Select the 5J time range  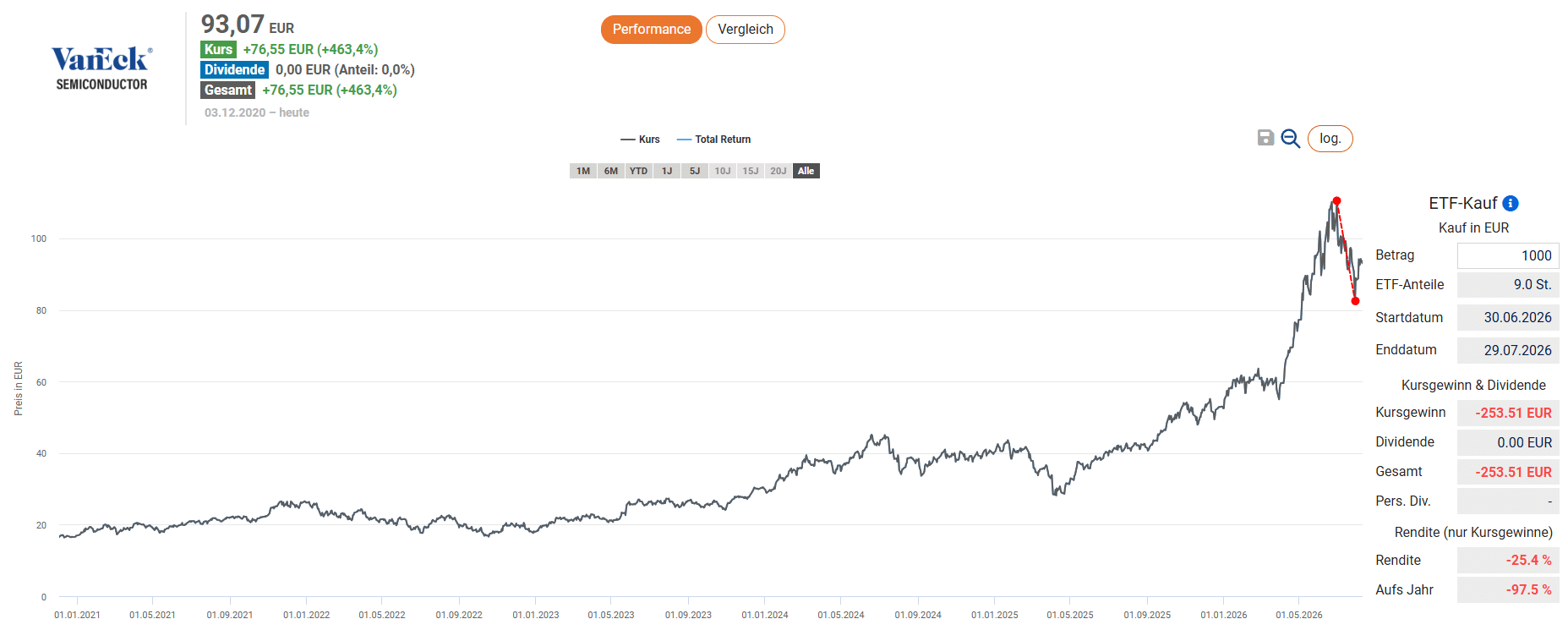click(695, 171)
